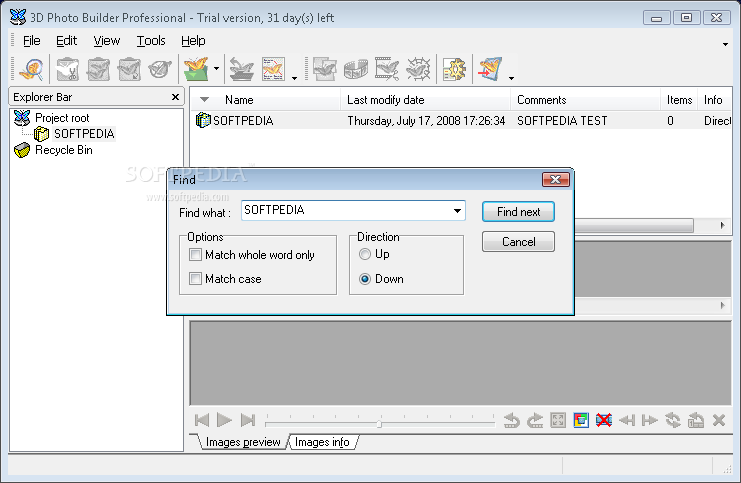Expand the green folder icon dropdown arrow
Image resolution: width=741 pixels, height=483 pixels.
coord(216,69)
